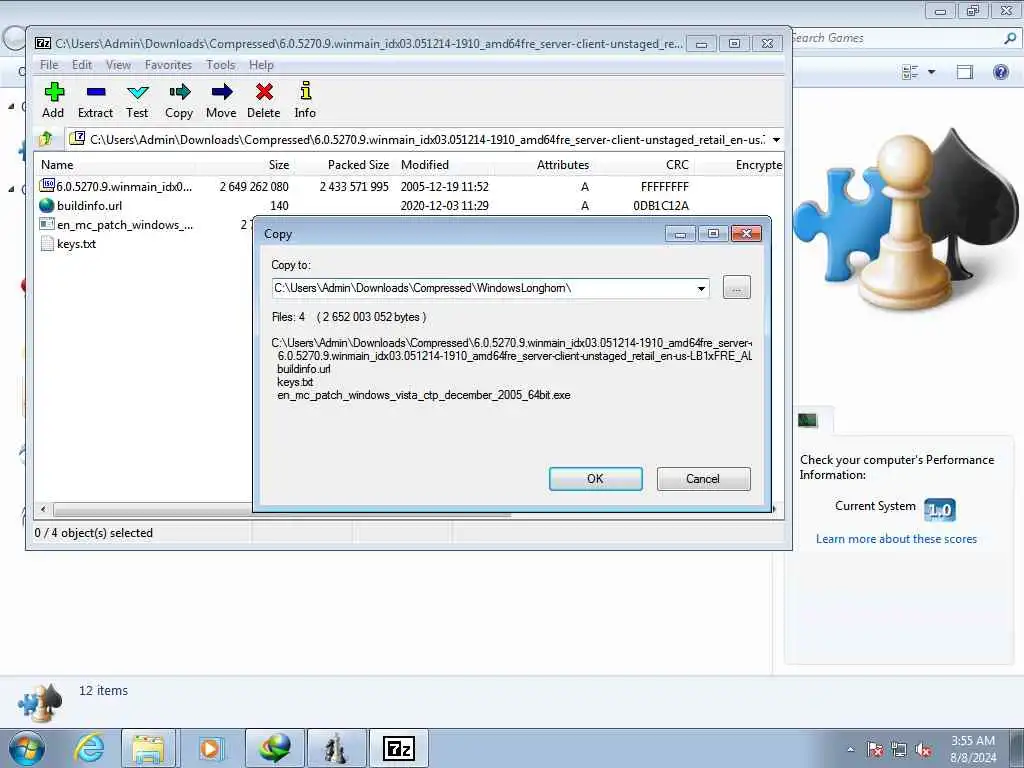Confirm copy with OK button
The image size is (1024, 768).
pyautogui.click(x=596, y=479)
